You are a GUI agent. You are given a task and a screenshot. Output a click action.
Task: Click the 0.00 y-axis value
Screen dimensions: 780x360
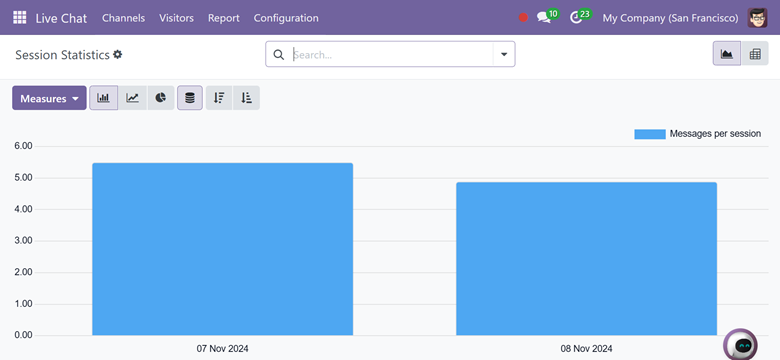23,335
